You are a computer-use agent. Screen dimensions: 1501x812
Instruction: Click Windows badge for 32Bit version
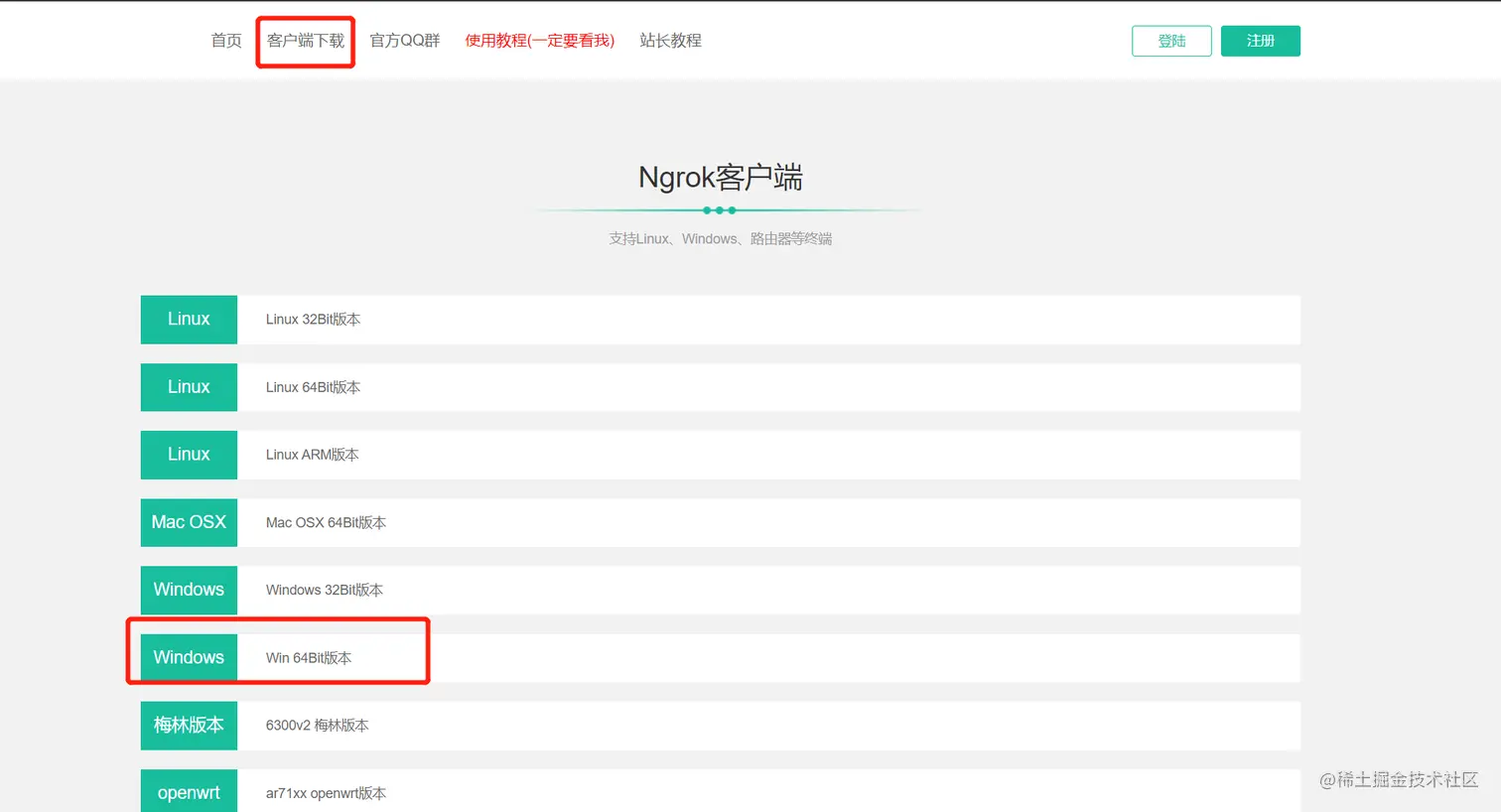point(189,590)
